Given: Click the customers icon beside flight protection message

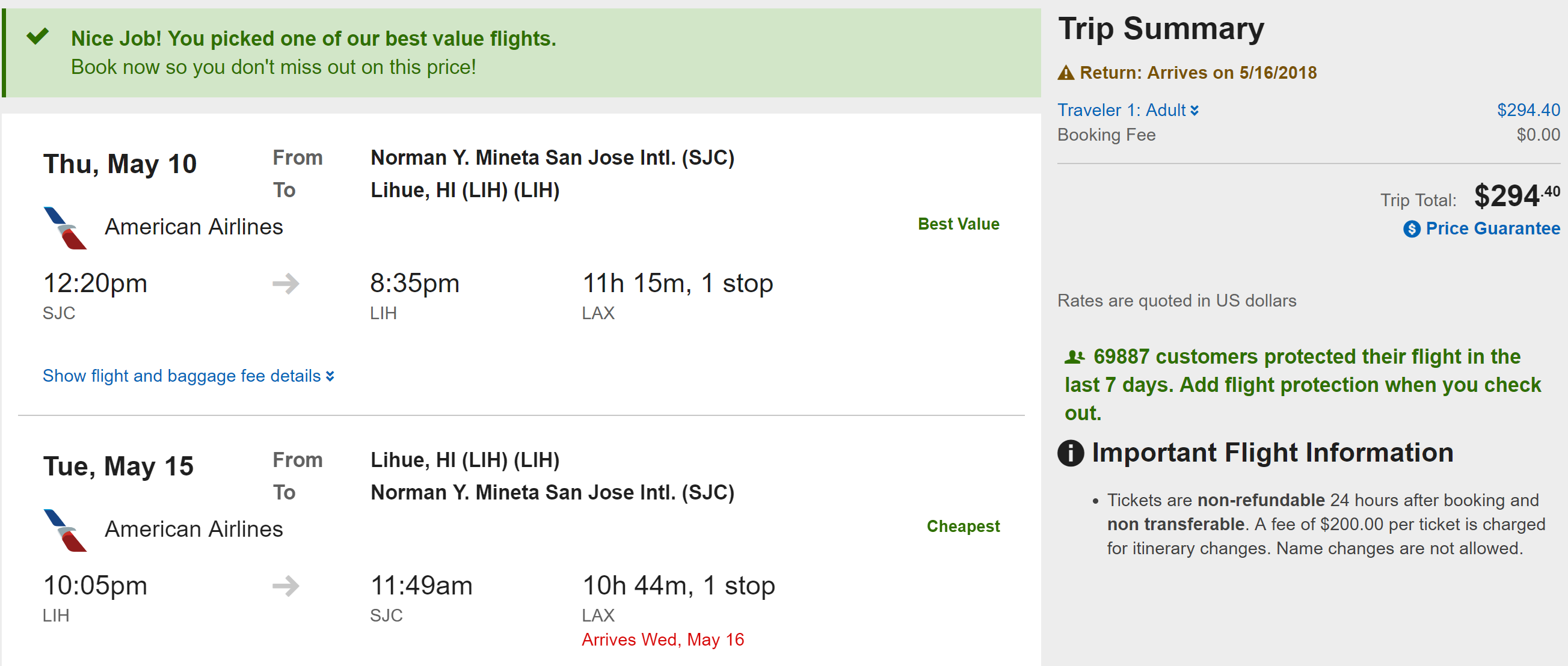Looking at the screenshot, I should click(1074, 357).
